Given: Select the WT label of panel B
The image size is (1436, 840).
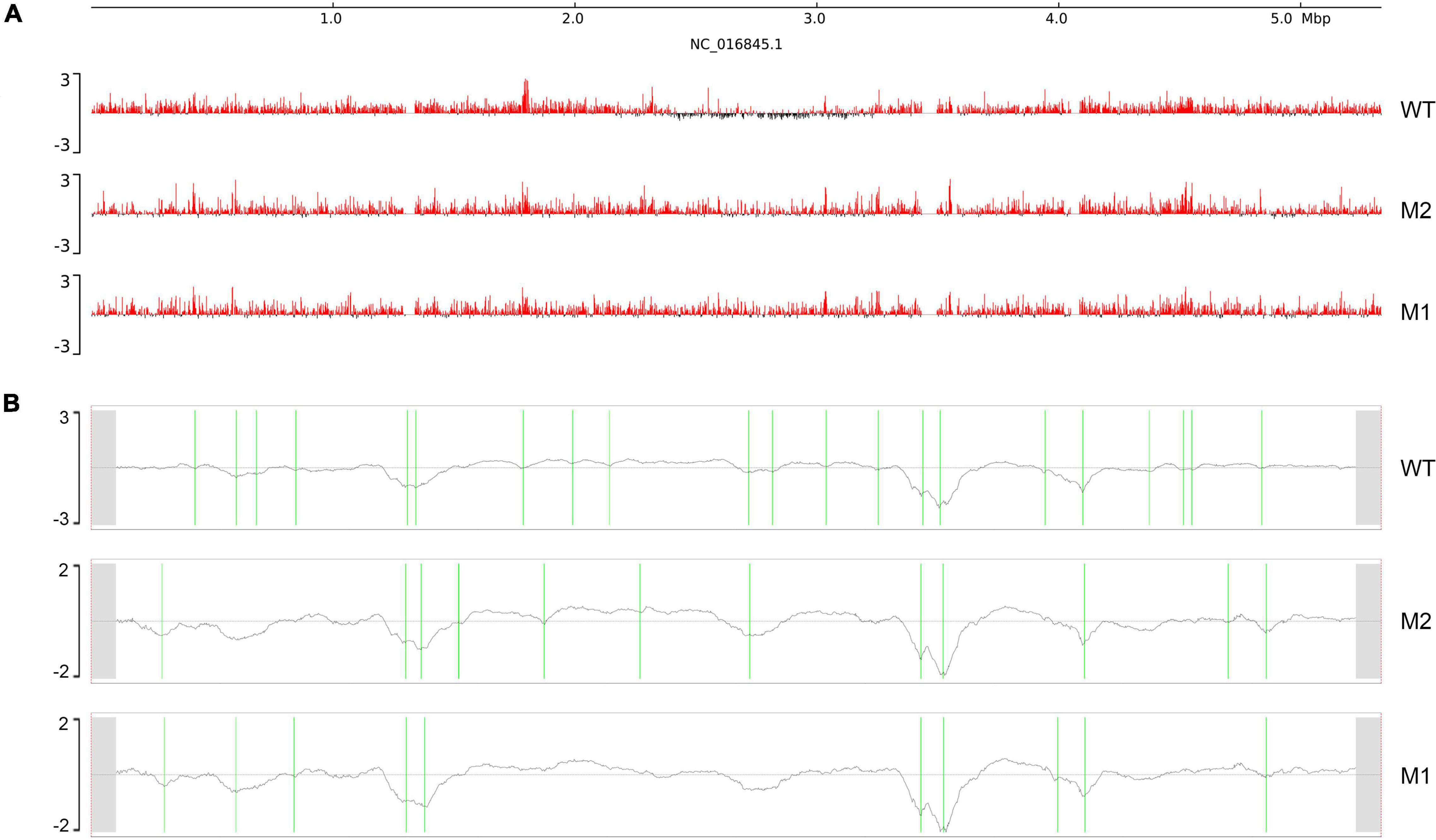Looking at the screenshot, I should tap(1417, 468).
